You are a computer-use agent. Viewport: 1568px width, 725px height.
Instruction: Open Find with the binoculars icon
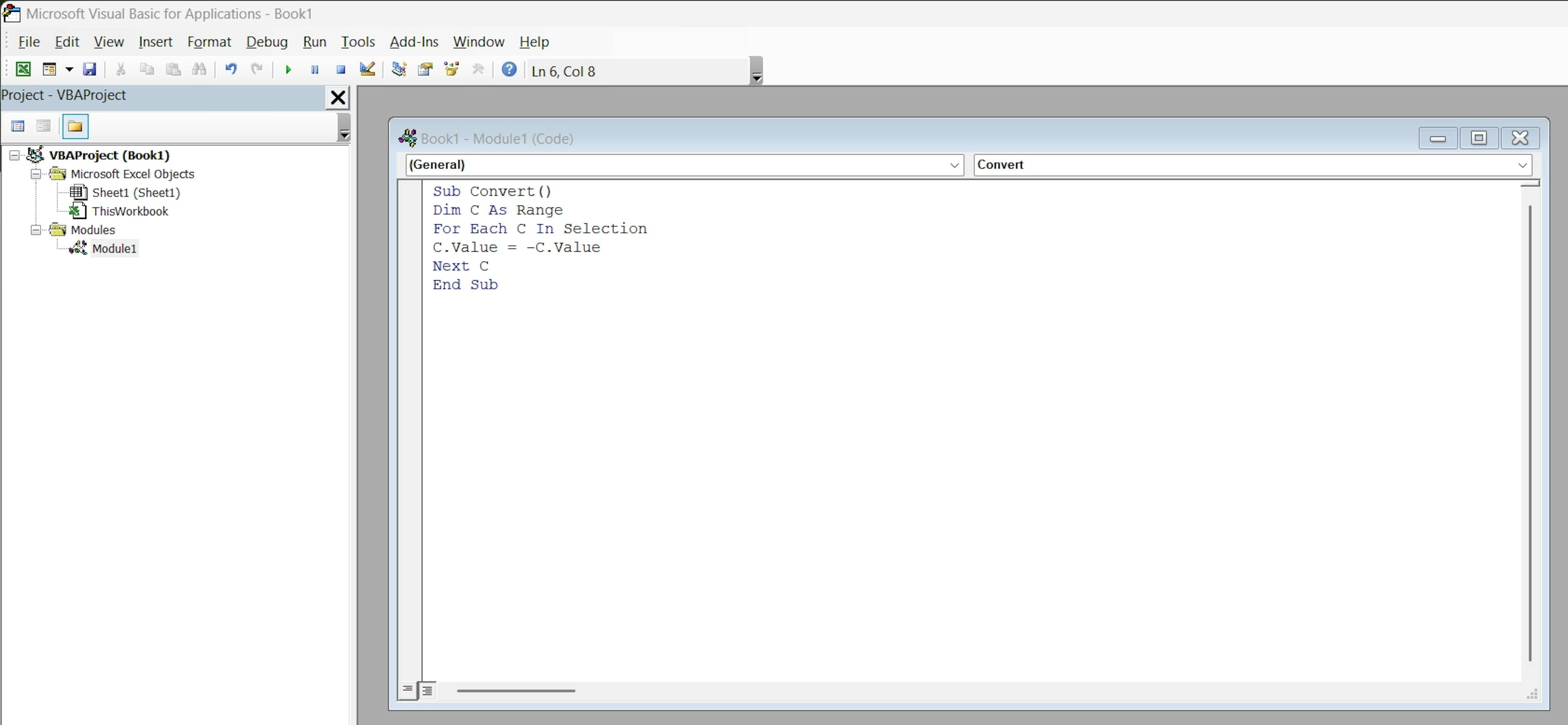(x=199, y=69)
